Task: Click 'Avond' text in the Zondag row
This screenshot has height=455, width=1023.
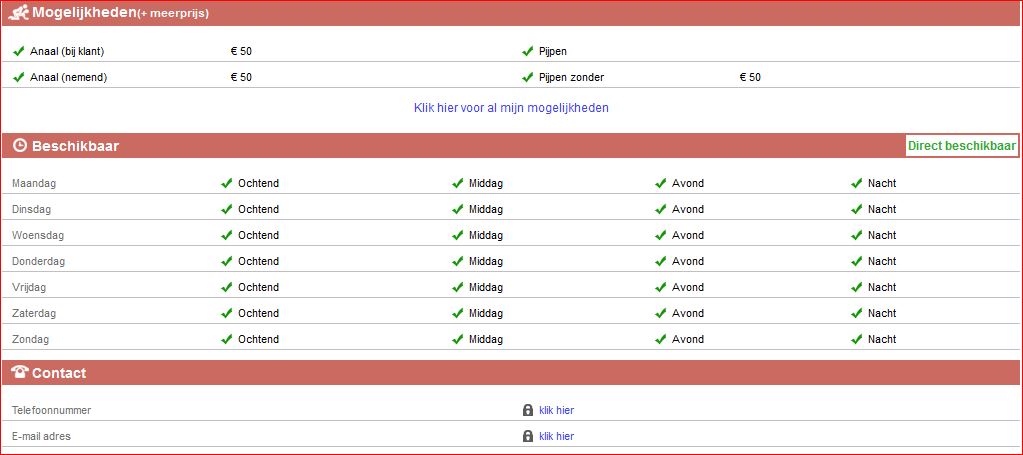Action: click(x=688, y=339)
